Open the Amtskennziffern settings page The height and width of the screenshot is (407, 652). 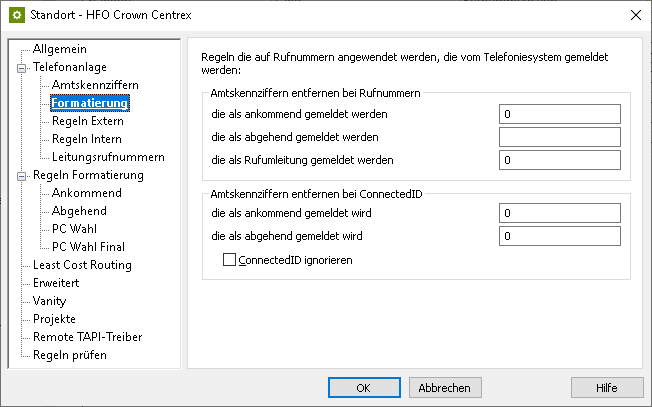click(x=95, y=85)
